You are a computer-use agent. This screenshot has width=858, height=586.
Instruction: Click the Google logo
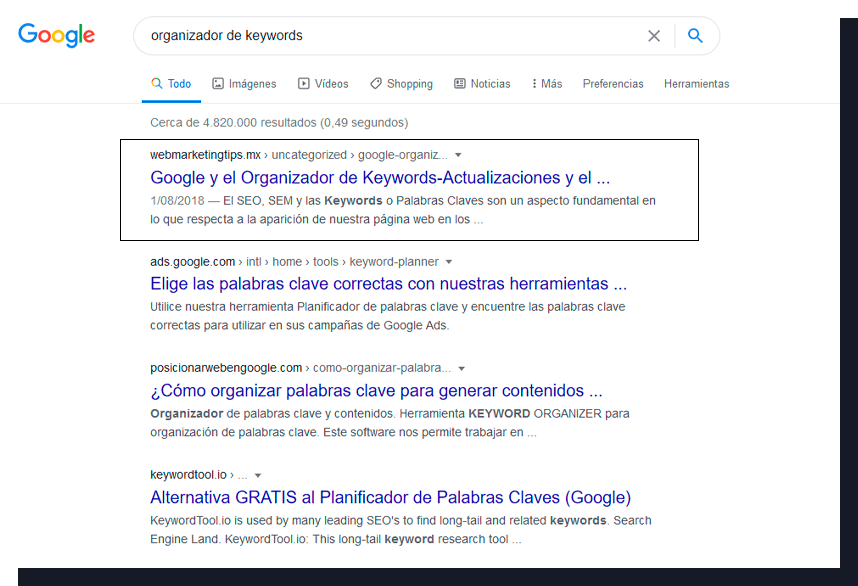point(57,35)
